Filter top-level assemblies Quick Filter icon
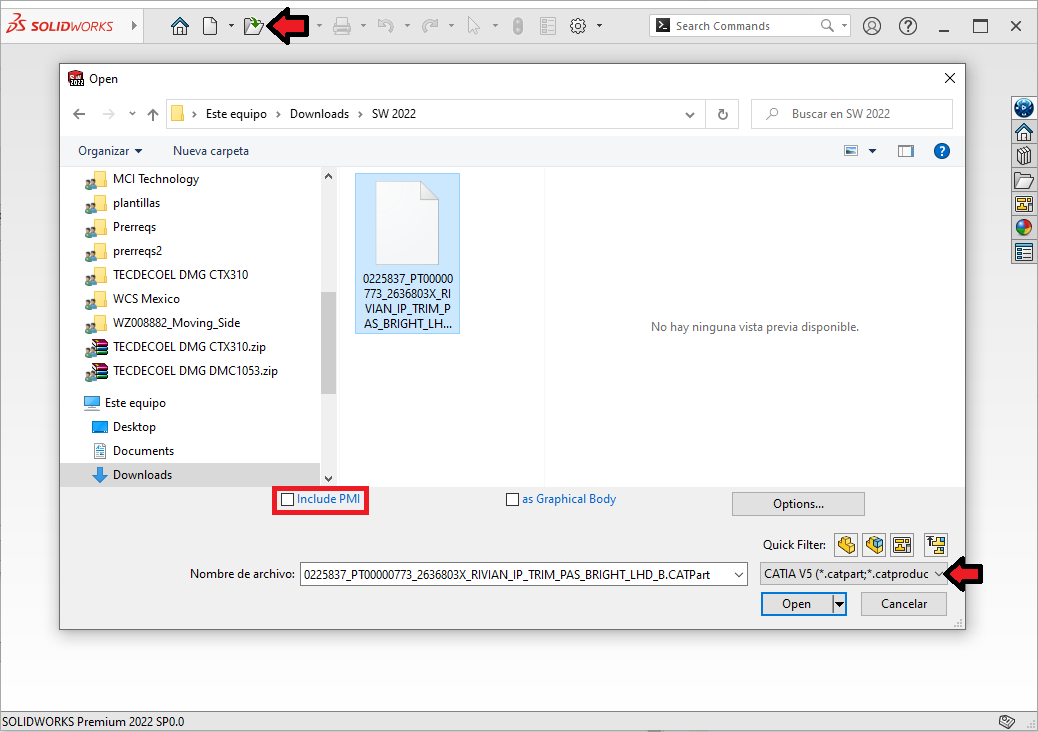This screenshot has height=732, width=1038. pos(936,545)
